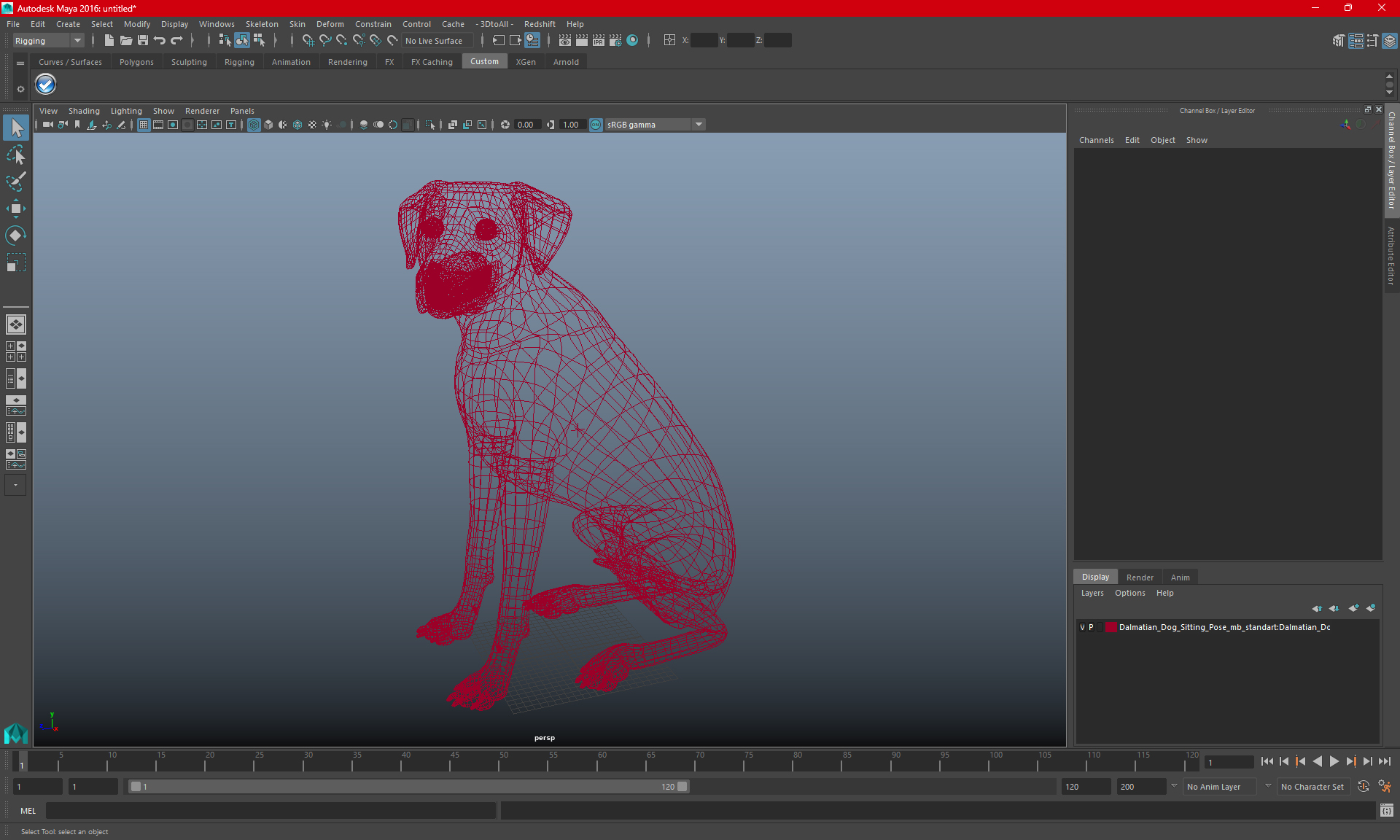
Task: Select the Paint tool icon
Action: tap(16, 179)
